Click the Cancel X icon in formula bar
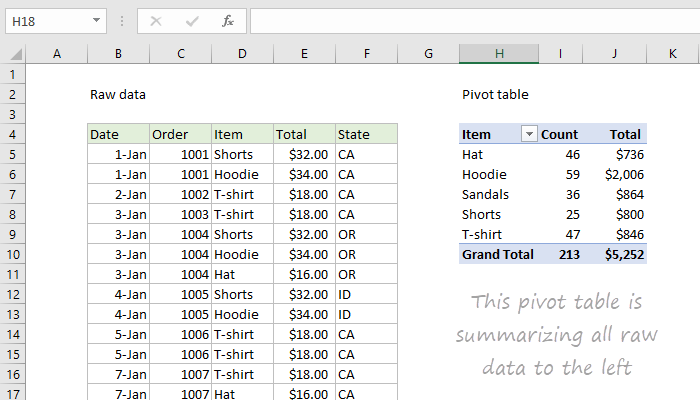 click(156, 20)
